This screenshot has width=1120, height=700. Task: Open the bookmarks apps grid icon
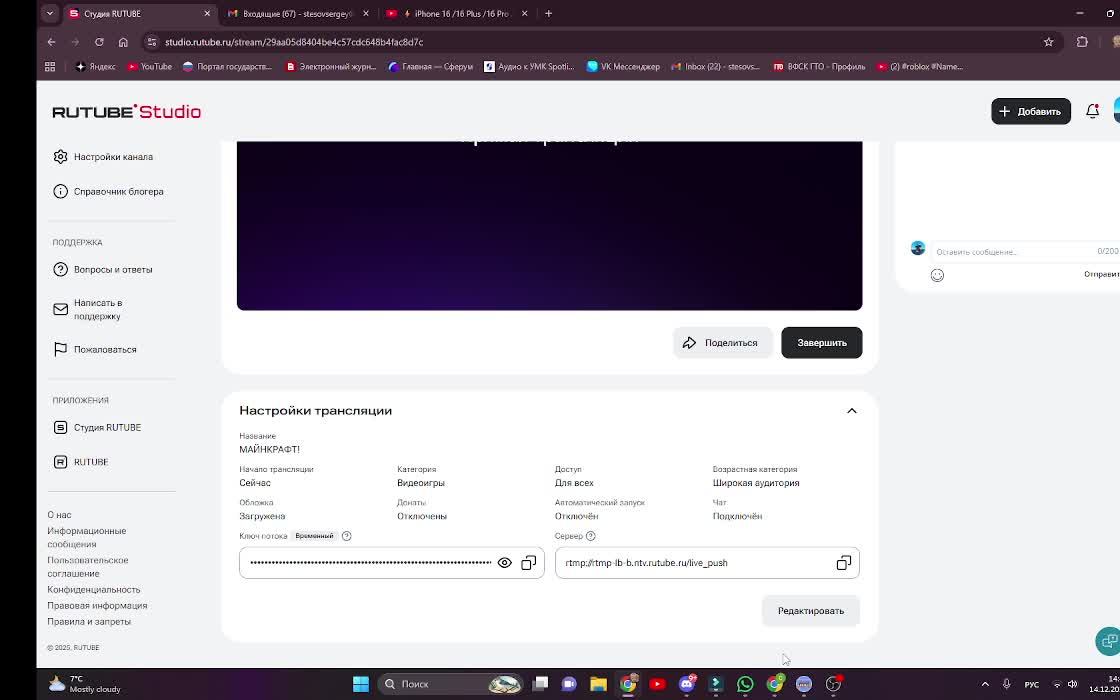click(50, 66)
